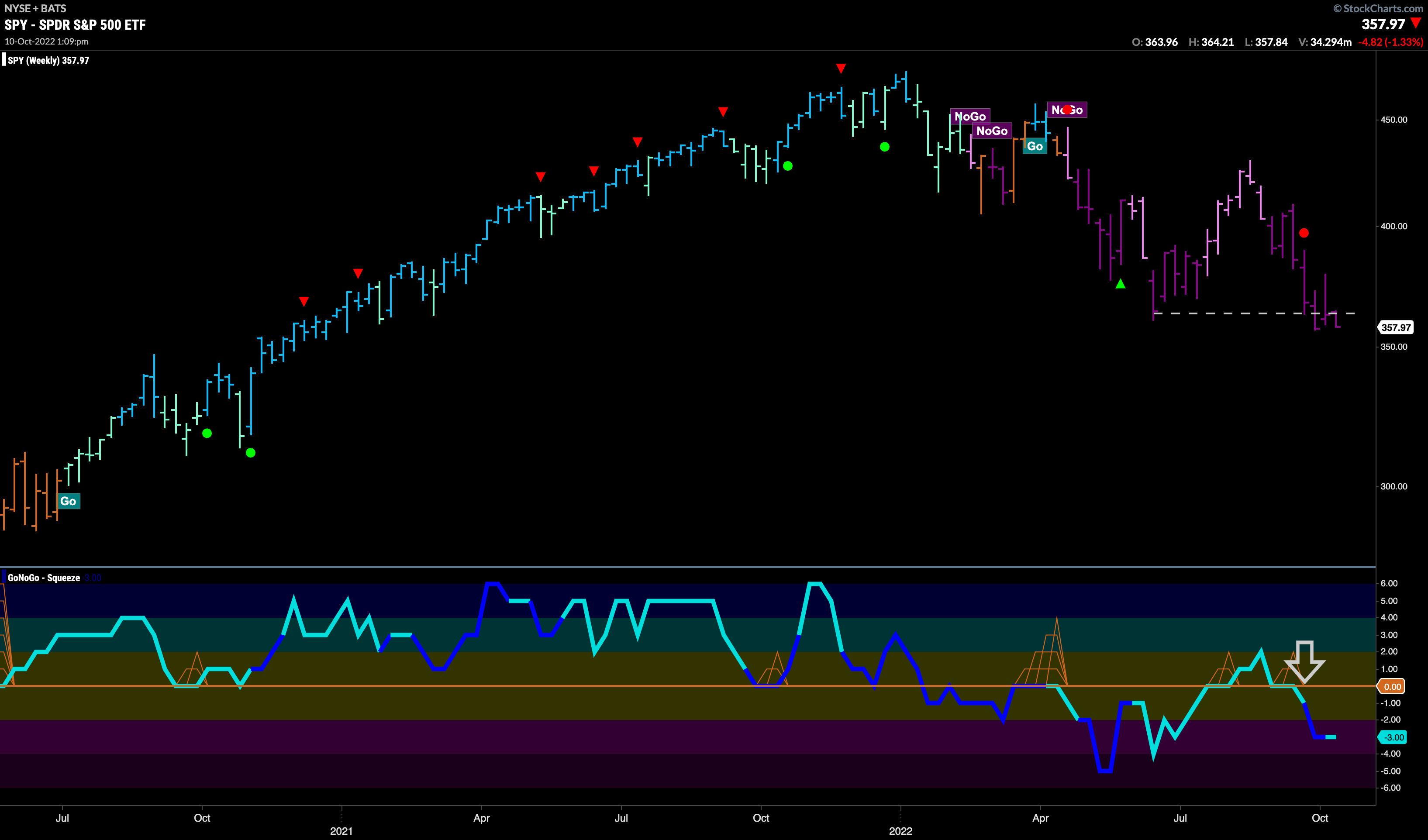This screenshot has height=840, width=1428.
Task: Select the 350.00 price axis label
Action: [x=1394, y=347]
